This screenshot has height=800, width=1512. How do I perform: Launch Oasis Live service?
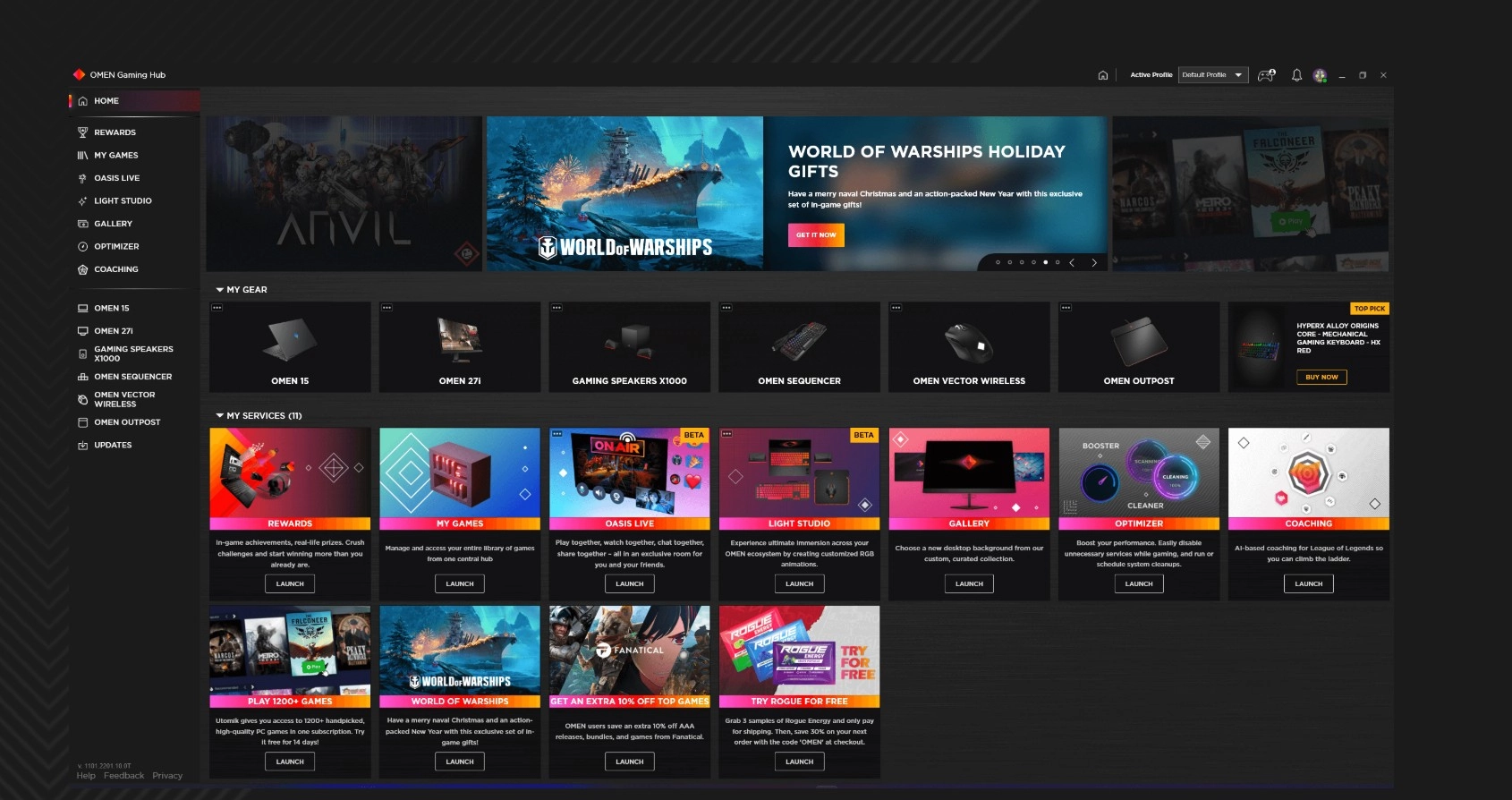point(630,583)
